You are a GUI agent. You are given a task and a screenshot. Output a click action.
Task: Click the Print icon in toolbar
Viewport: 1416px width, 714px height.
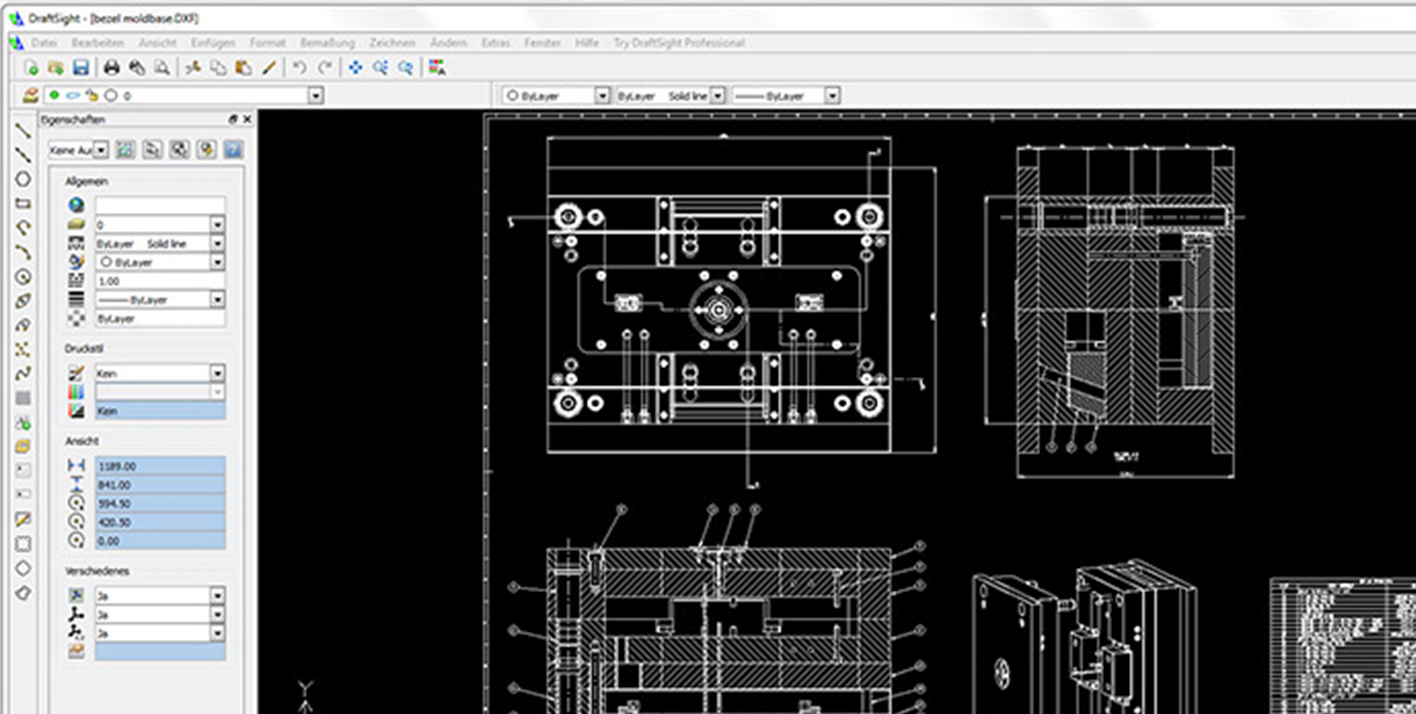tap(112, 68)
